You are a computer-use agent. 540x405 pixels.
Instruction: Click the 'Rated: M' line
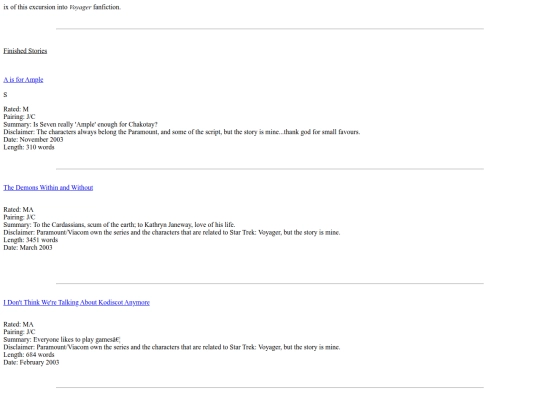[16, 109]
